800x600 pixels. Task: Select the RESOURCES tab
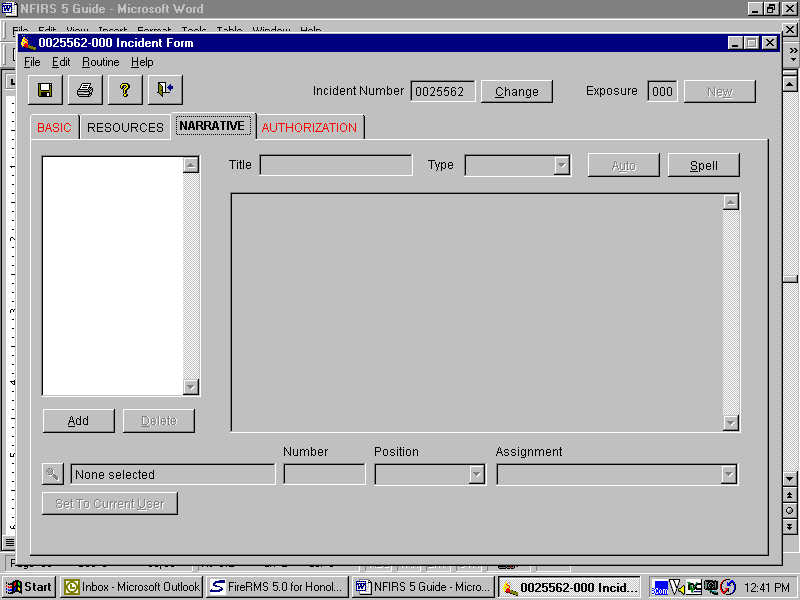coord(125,128)
